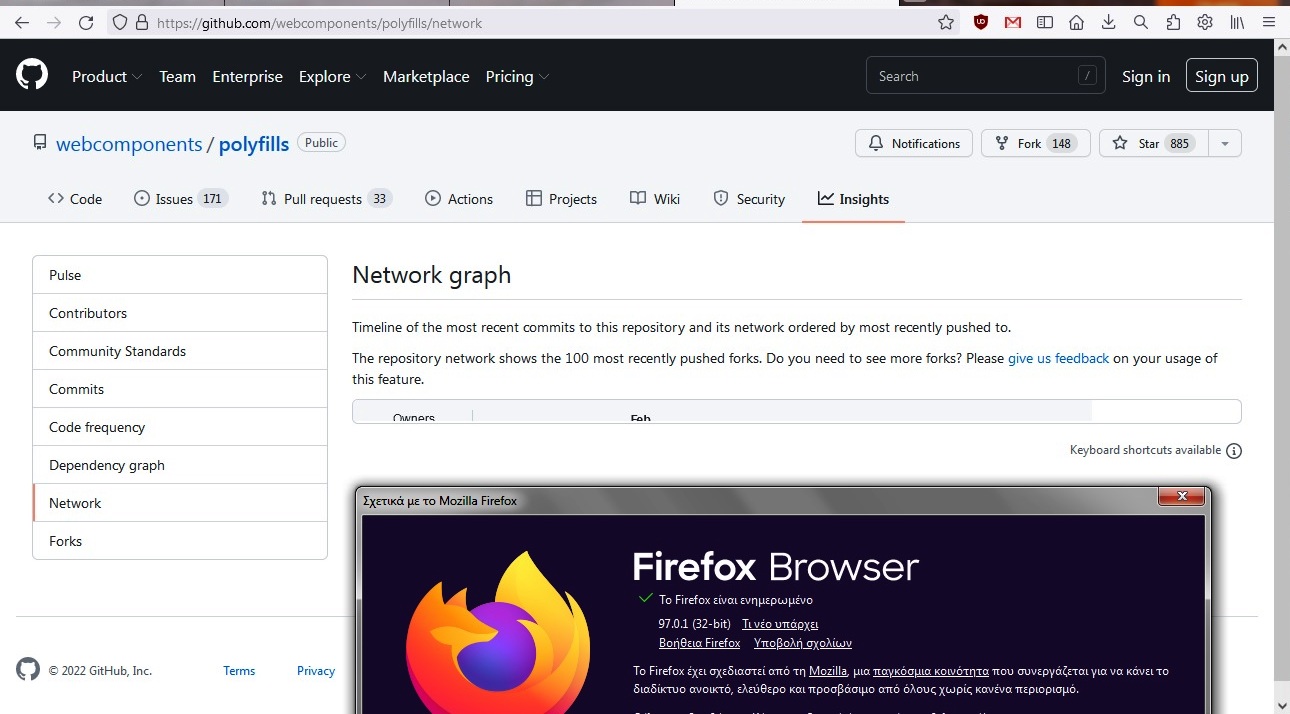
Task: Open the Firefox hamburger menu
Action: (1269, 22)
